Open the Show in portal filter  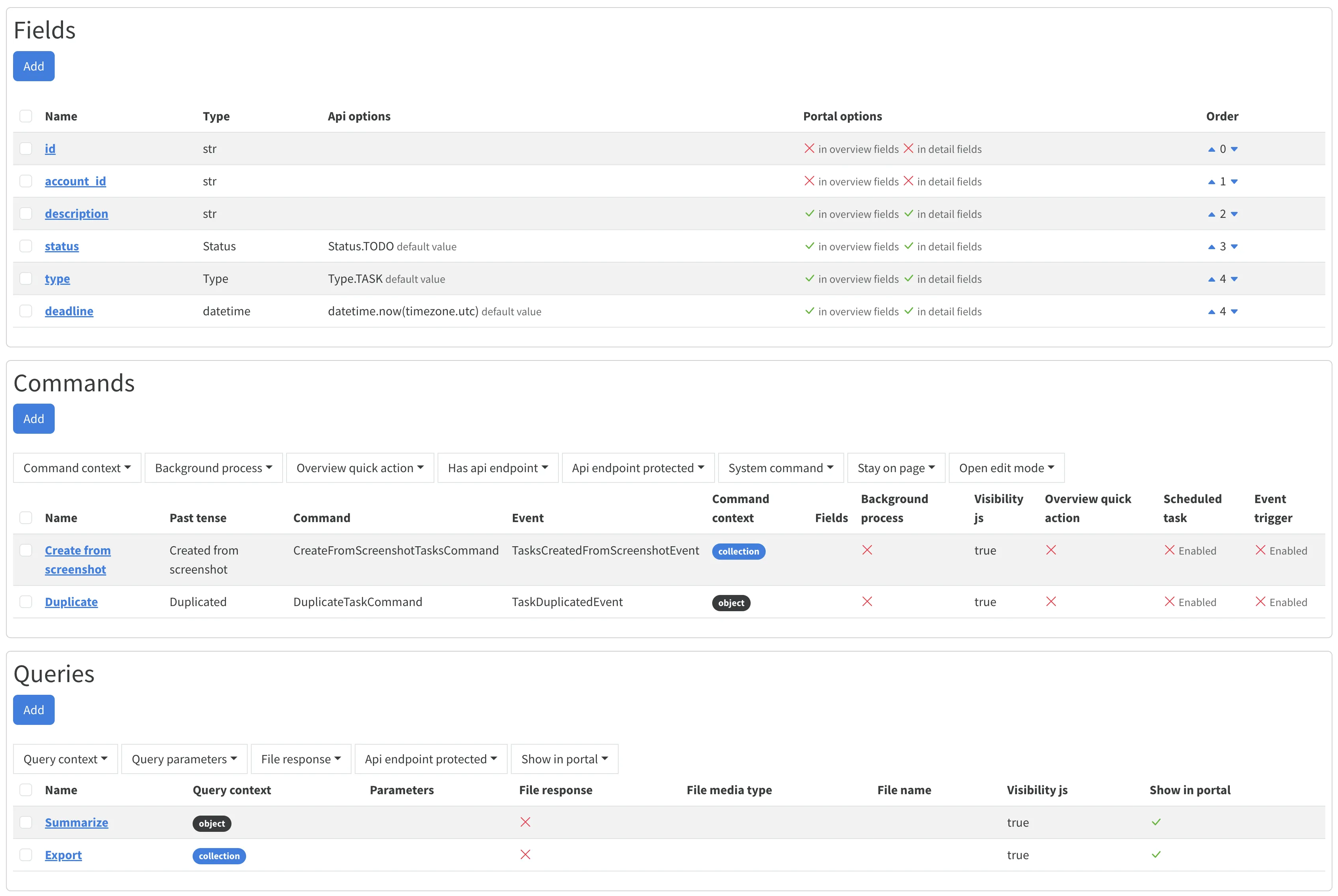tap(564, 759)
